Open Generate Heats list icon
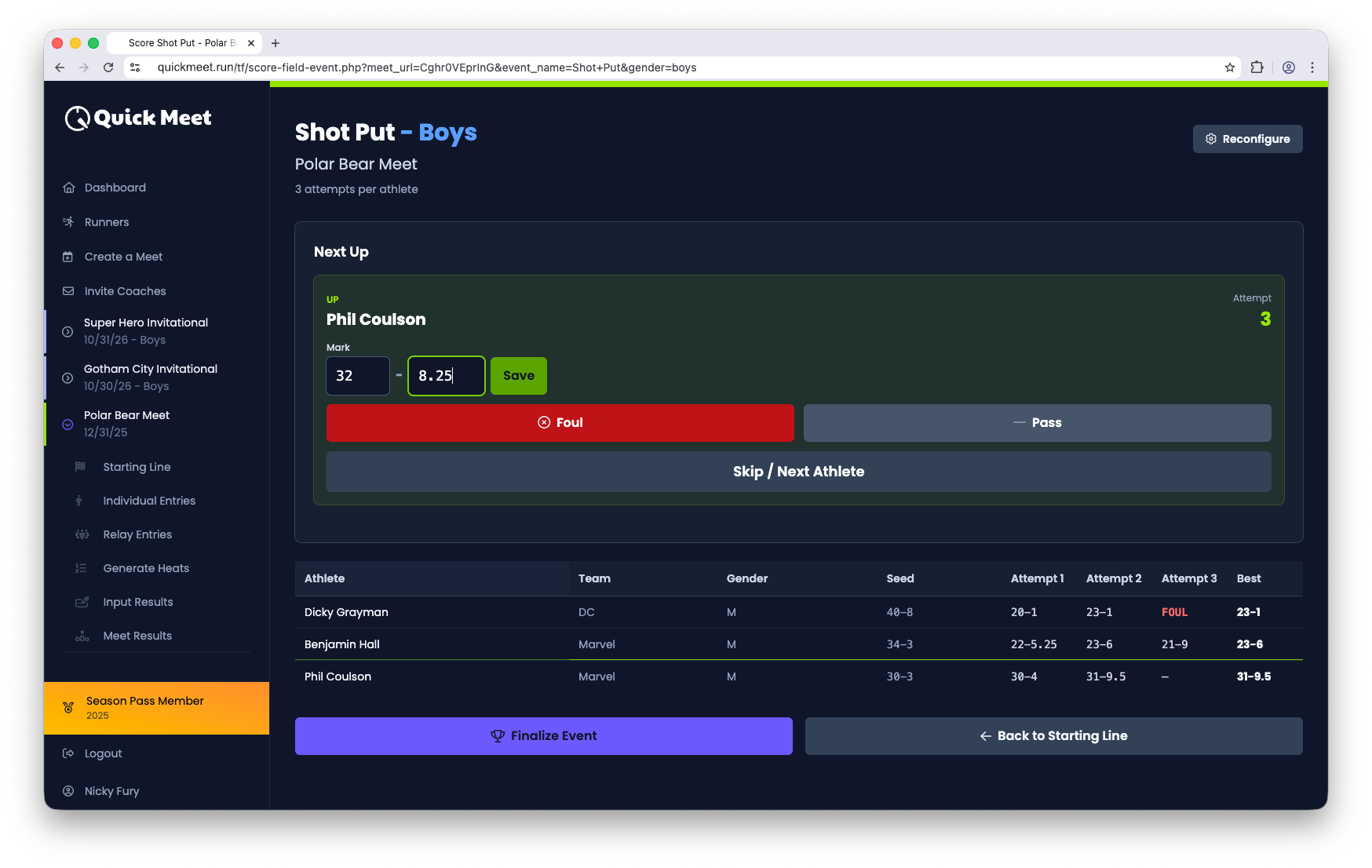Screen dimensions: 1372x868 pos(82,568)
